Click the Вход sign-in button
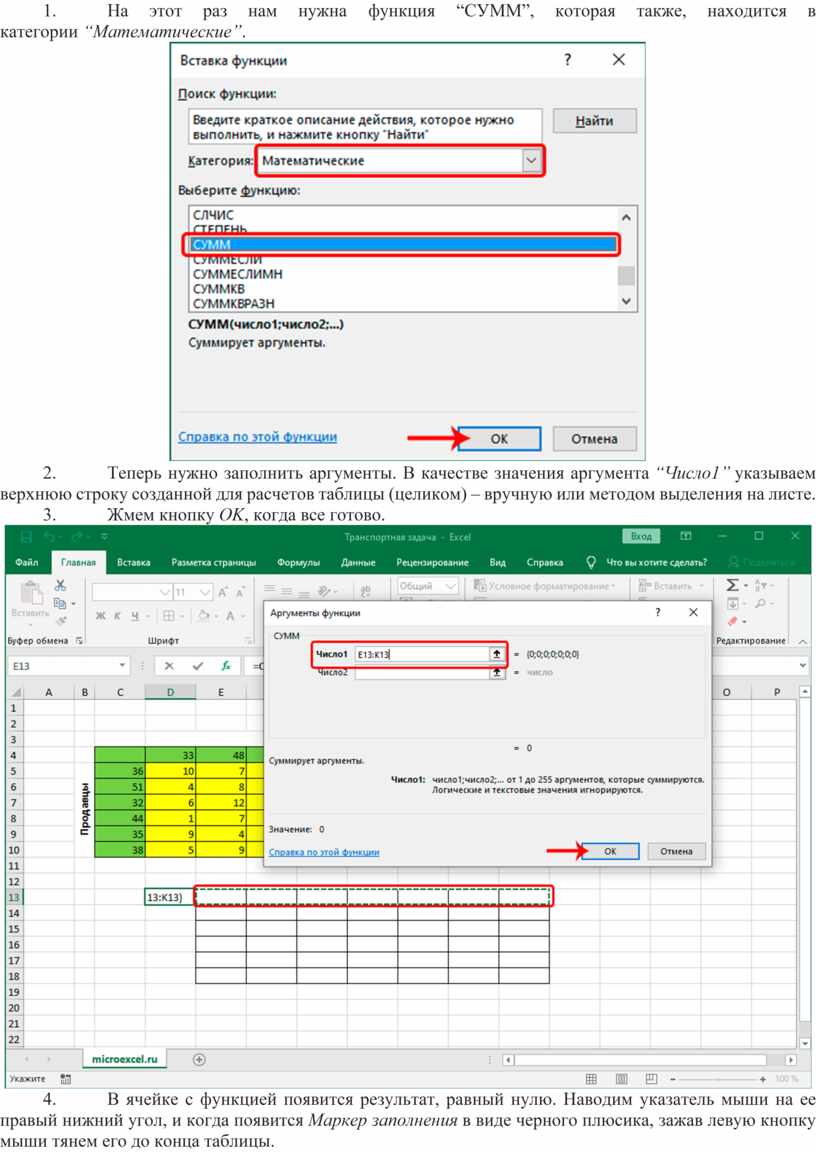Image resolution: width=816 pixels, height=1153 pixels. point(641,536)
